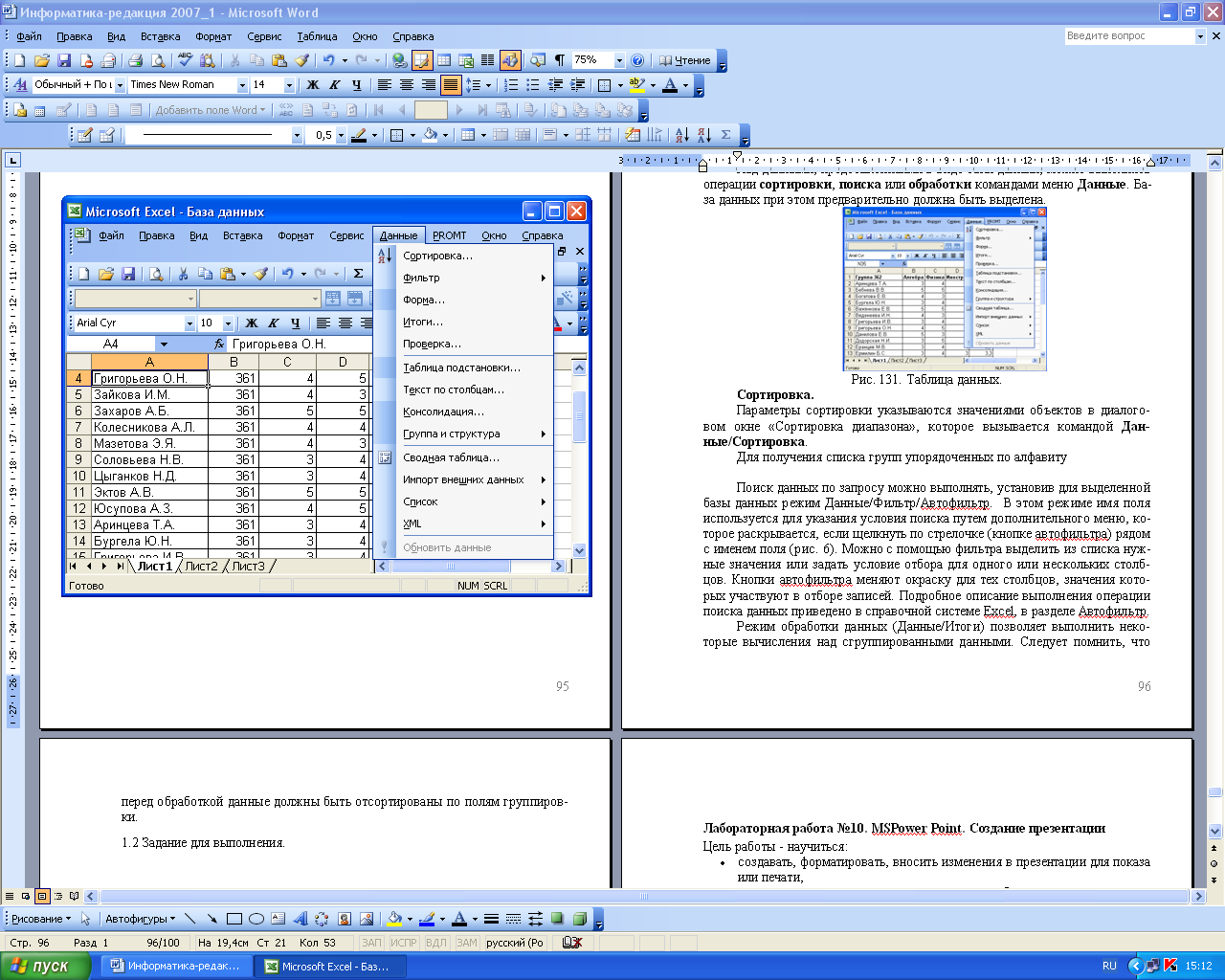Click the Numbering list icon
This screenshot has width=1225, height=980.
pyautogui.click(x=511, y=85)
